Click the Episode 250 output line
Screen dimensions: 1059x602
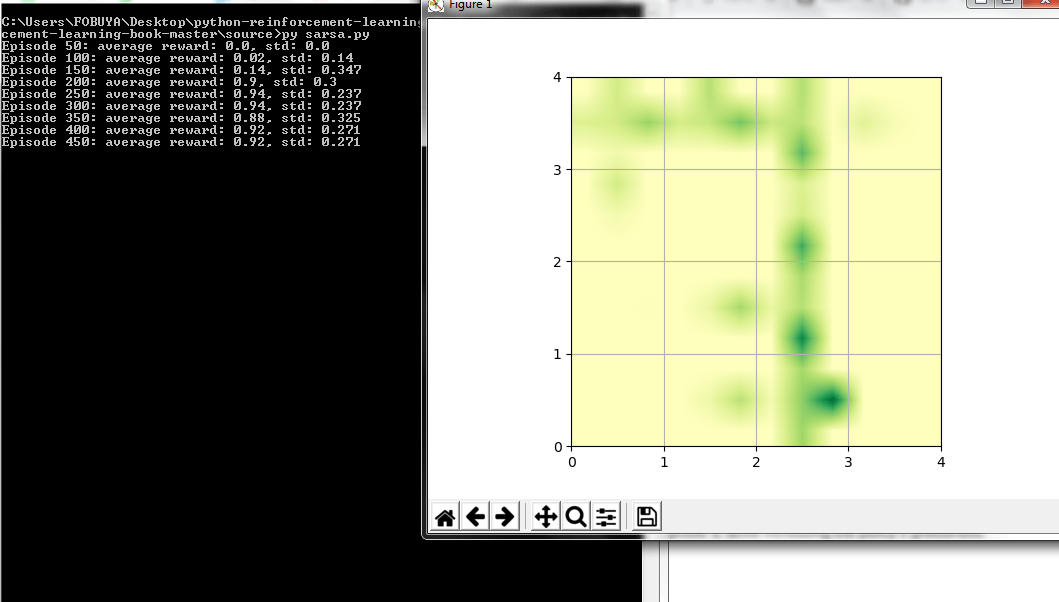click(181, 94)
